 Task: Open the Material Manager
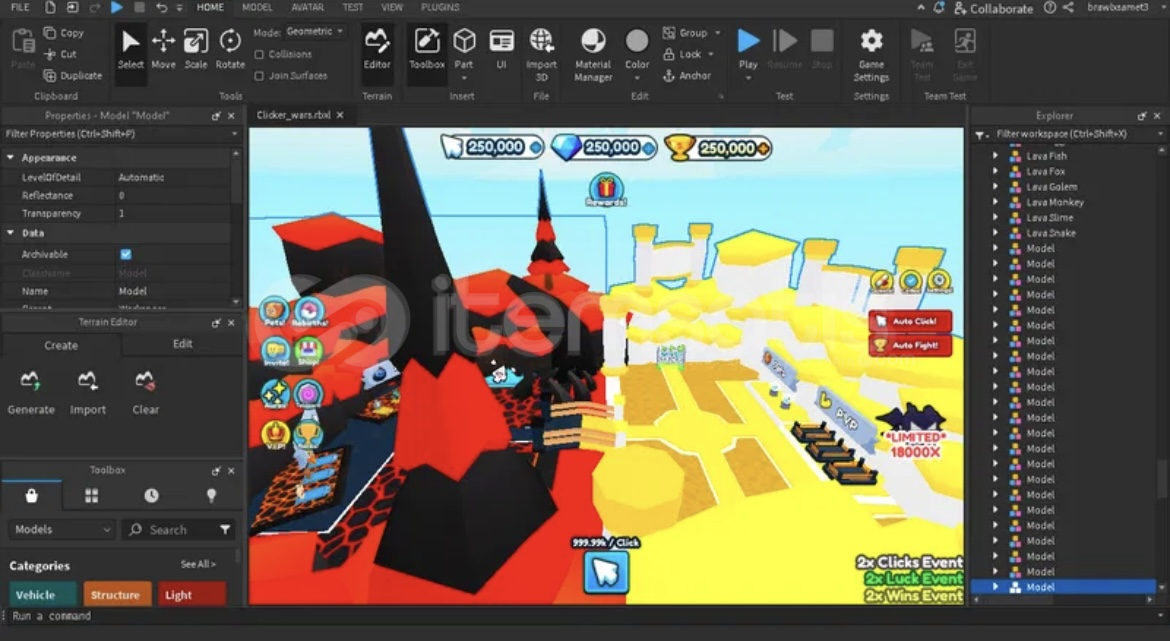point(593,54)
